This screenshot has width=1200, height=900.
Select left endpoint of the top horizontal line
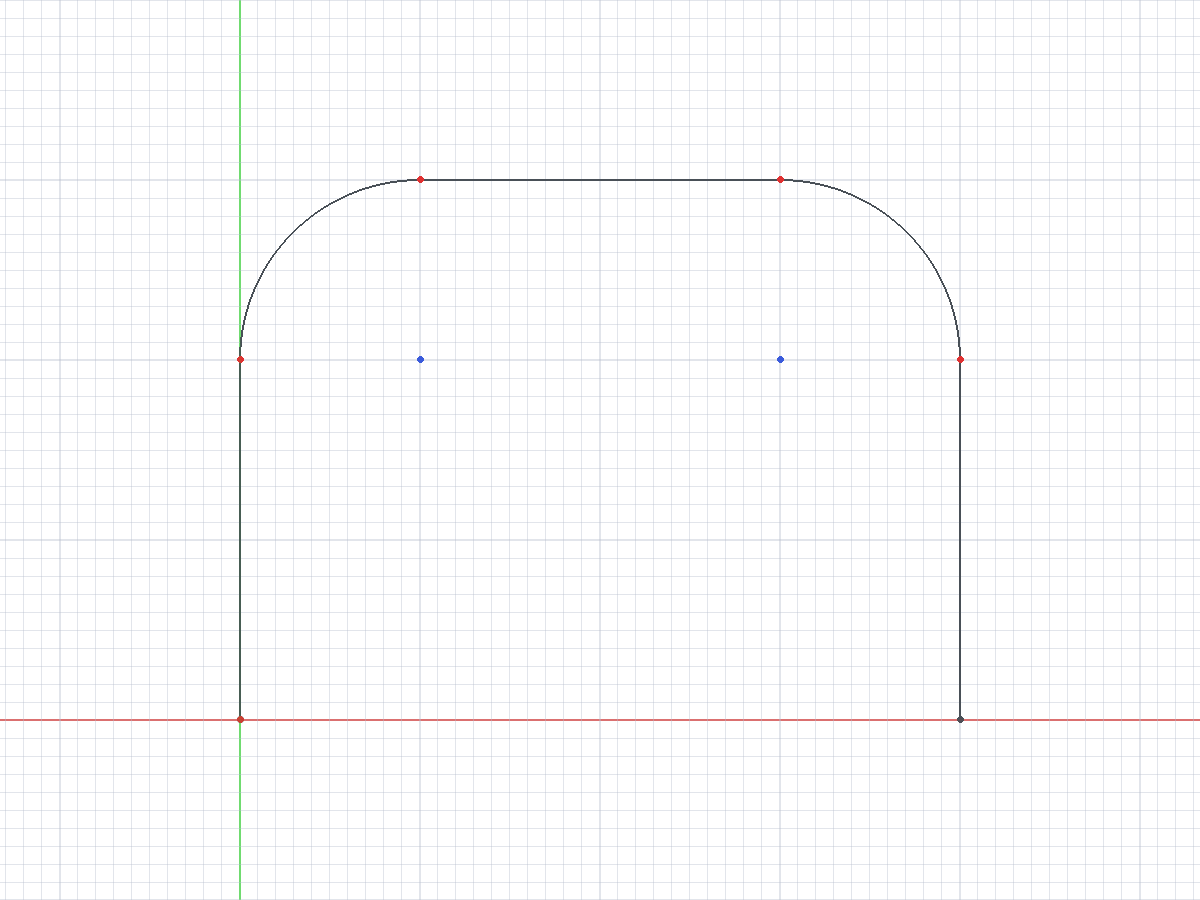click(x=420, y=179)
